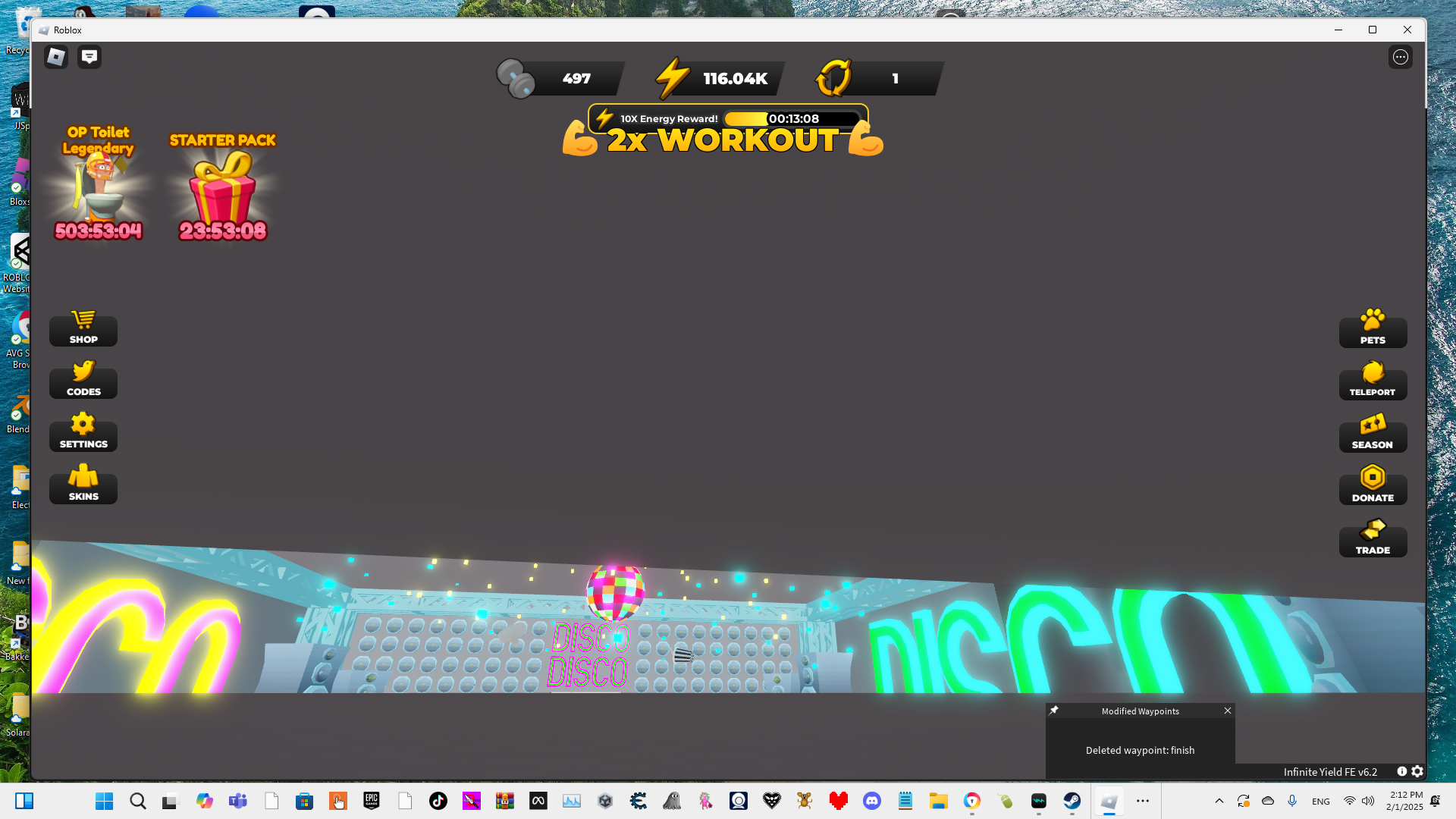Pin the Modified Waypoints notification
The height and width of the screenshot is (819, 1456).
(1054, 711)
